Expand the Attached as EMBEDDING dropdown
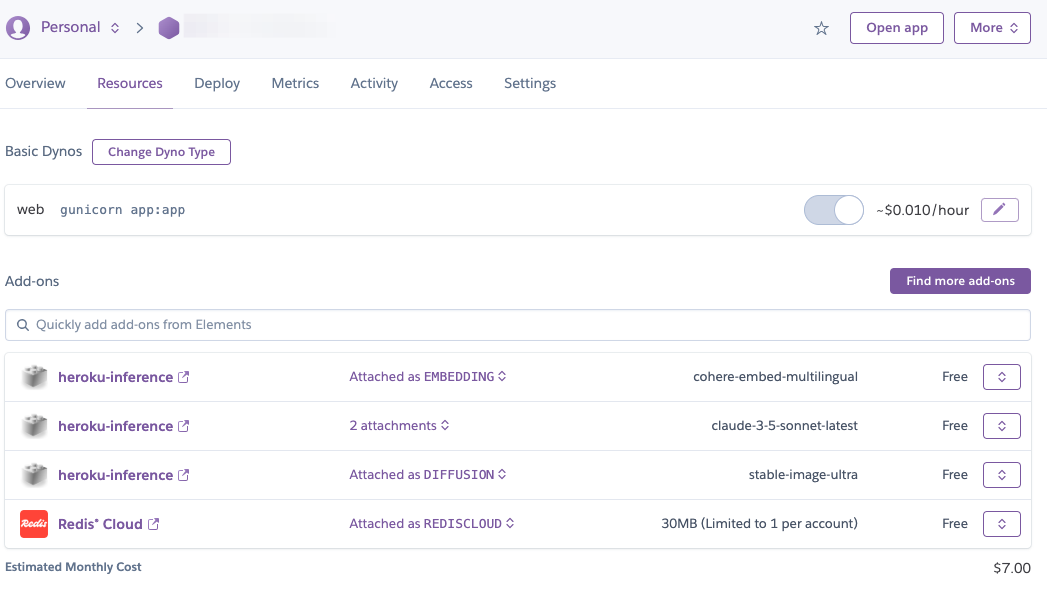Image resolution: width=1047 pixels, height=591 pixels. pos(427,377)
